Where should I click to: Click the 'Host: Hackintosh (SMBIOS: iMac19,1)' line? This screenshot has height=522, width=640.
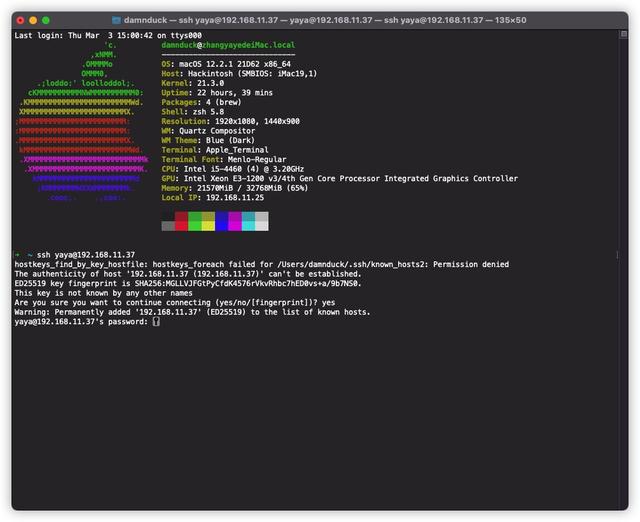(x=239, y=74)
